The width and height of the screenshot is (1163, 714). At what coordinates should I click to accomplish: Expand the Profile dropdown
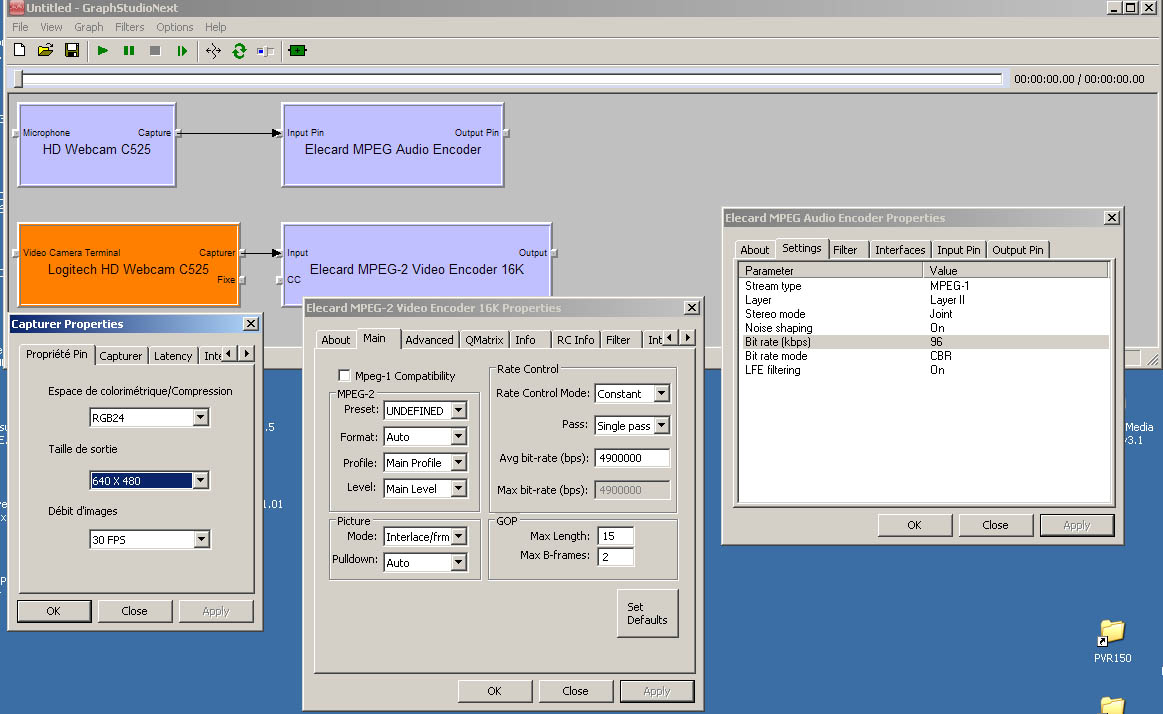pos(459,463)
